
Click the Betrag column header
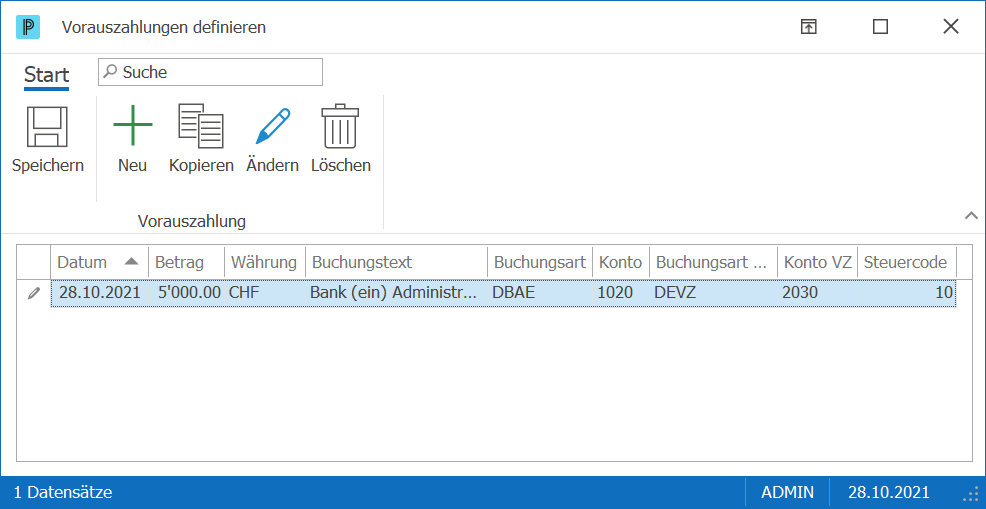pos(186,262)
